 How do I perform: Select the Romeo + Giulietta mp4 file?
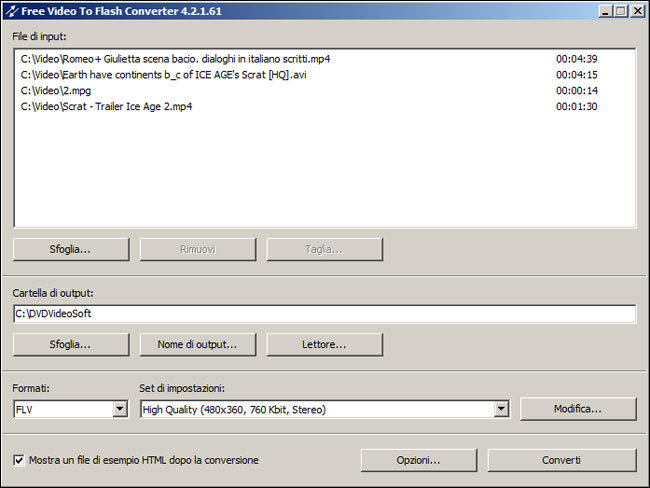175,59
